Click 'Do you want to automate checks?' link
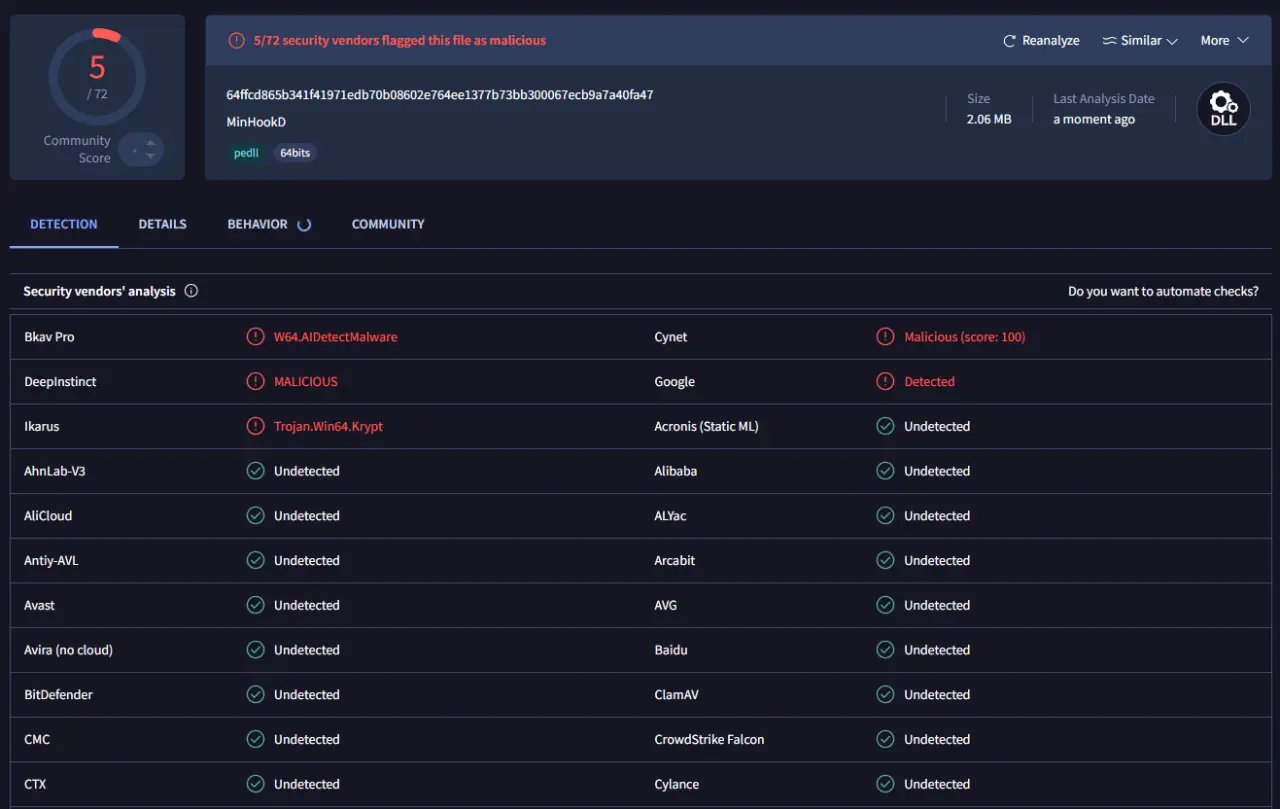1280x809 pixels. tap(1163, 292)
